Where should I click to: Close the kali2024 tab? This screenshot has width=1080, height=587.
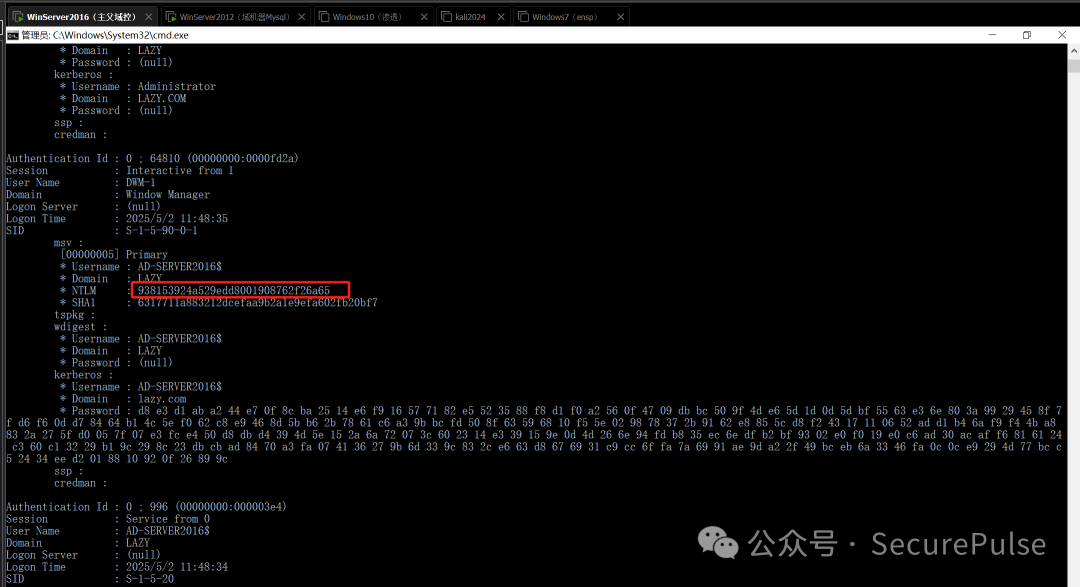pyautogui.click(x=501, y=17)
